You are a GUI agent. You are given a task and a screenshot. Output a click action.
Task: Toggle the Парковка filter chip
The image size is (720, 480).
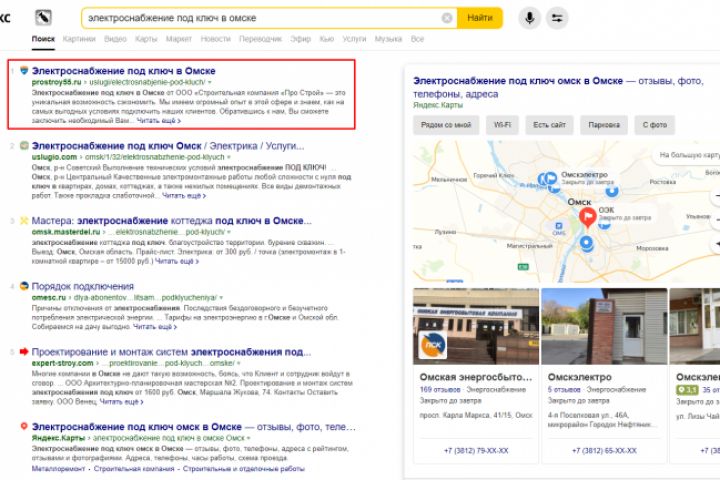604,125
